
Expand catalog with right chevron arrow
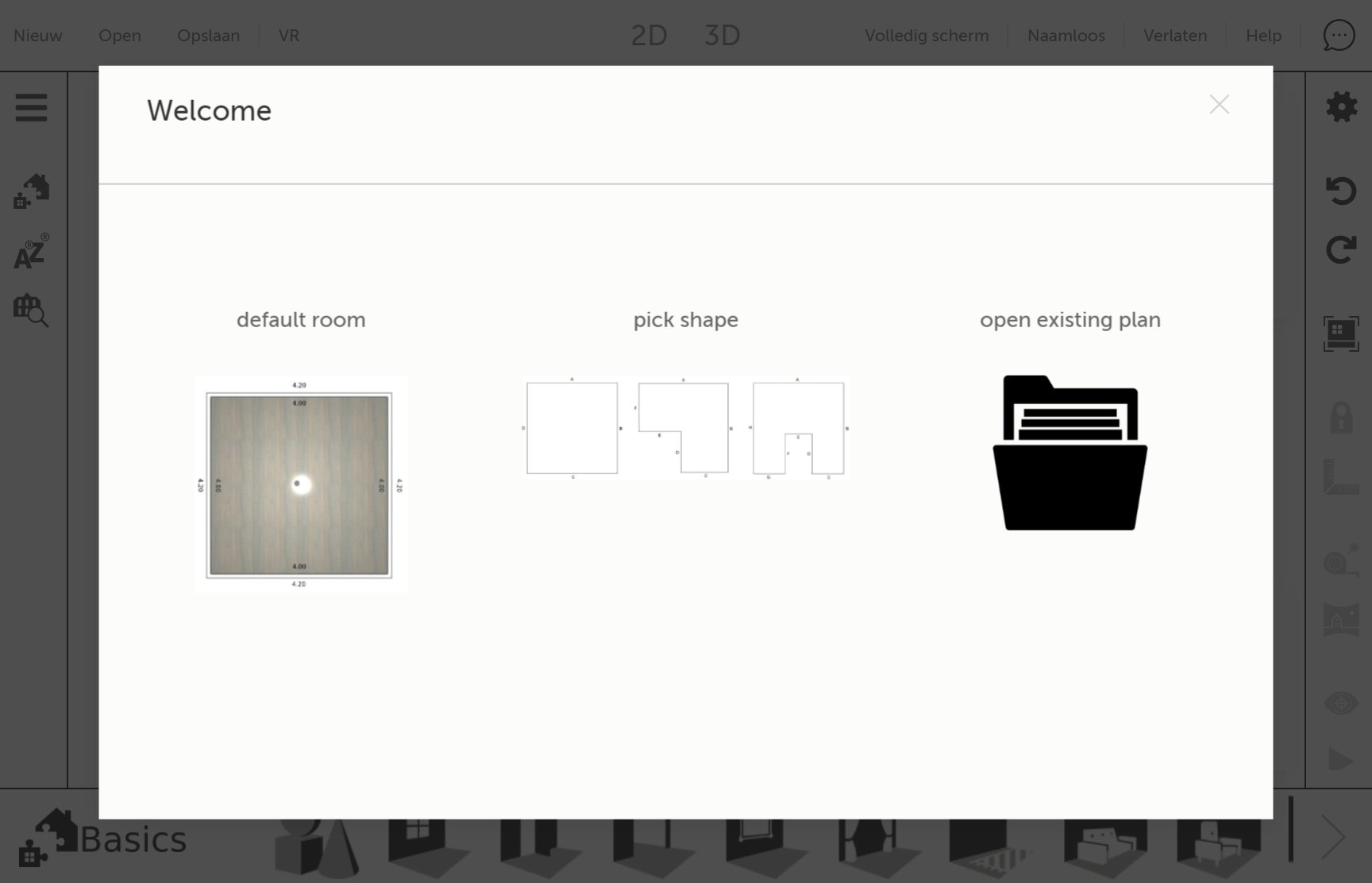(x=1333, y=837)
